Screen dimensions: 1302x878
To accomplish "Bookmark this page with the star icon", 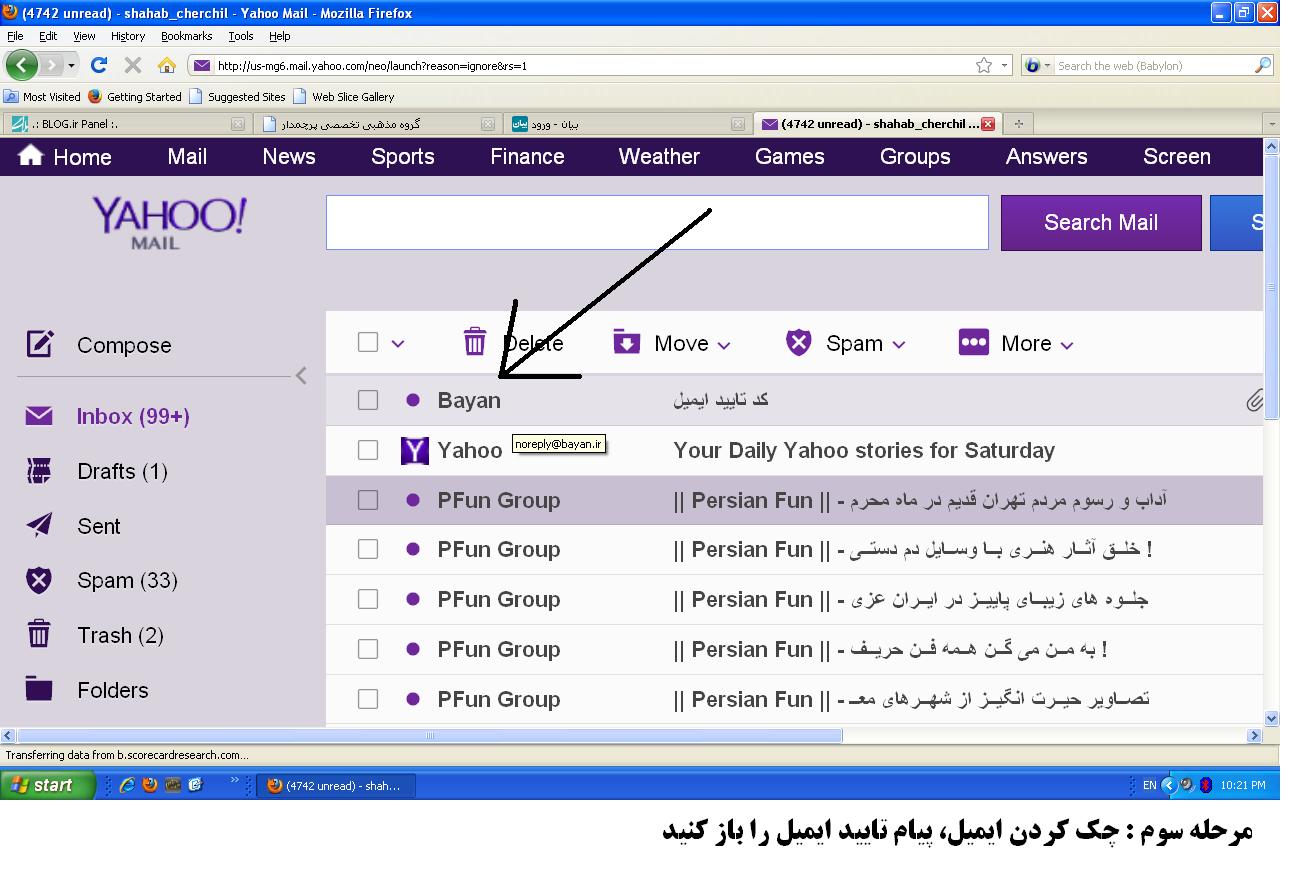I will [x=984, y=66].
